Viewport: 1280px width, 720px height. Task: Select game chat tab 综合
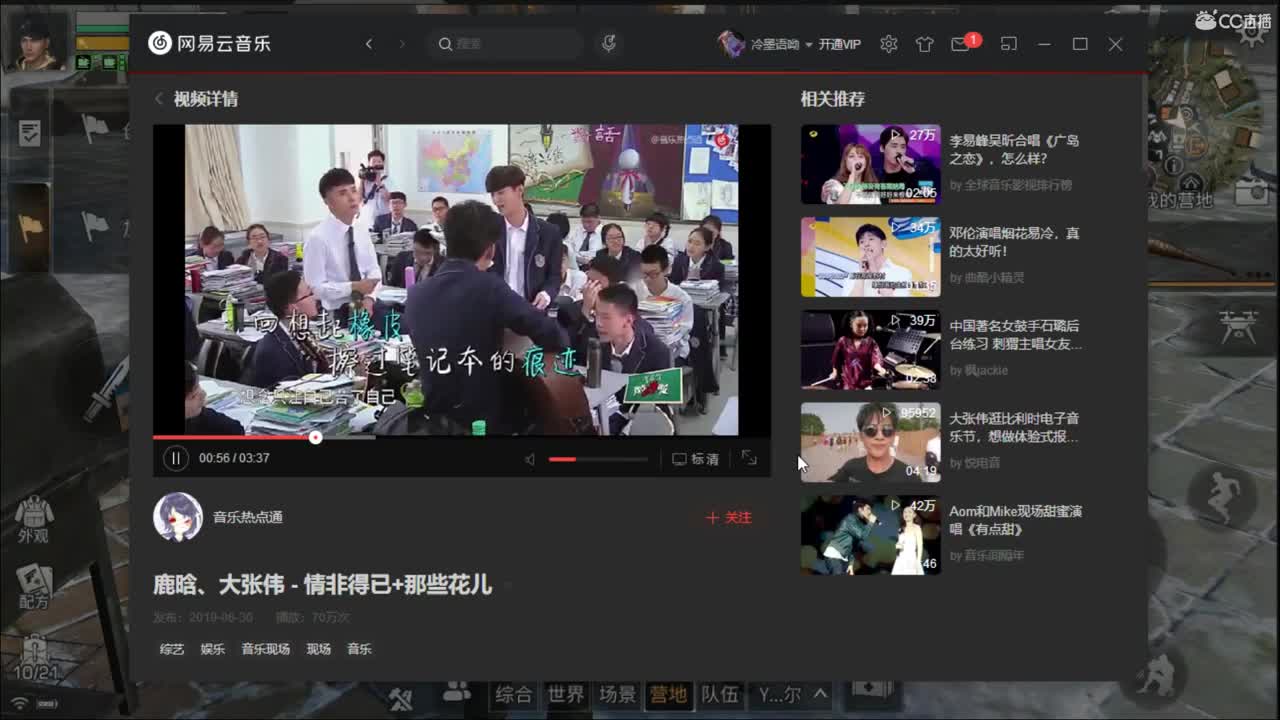[x=513, y=694]
